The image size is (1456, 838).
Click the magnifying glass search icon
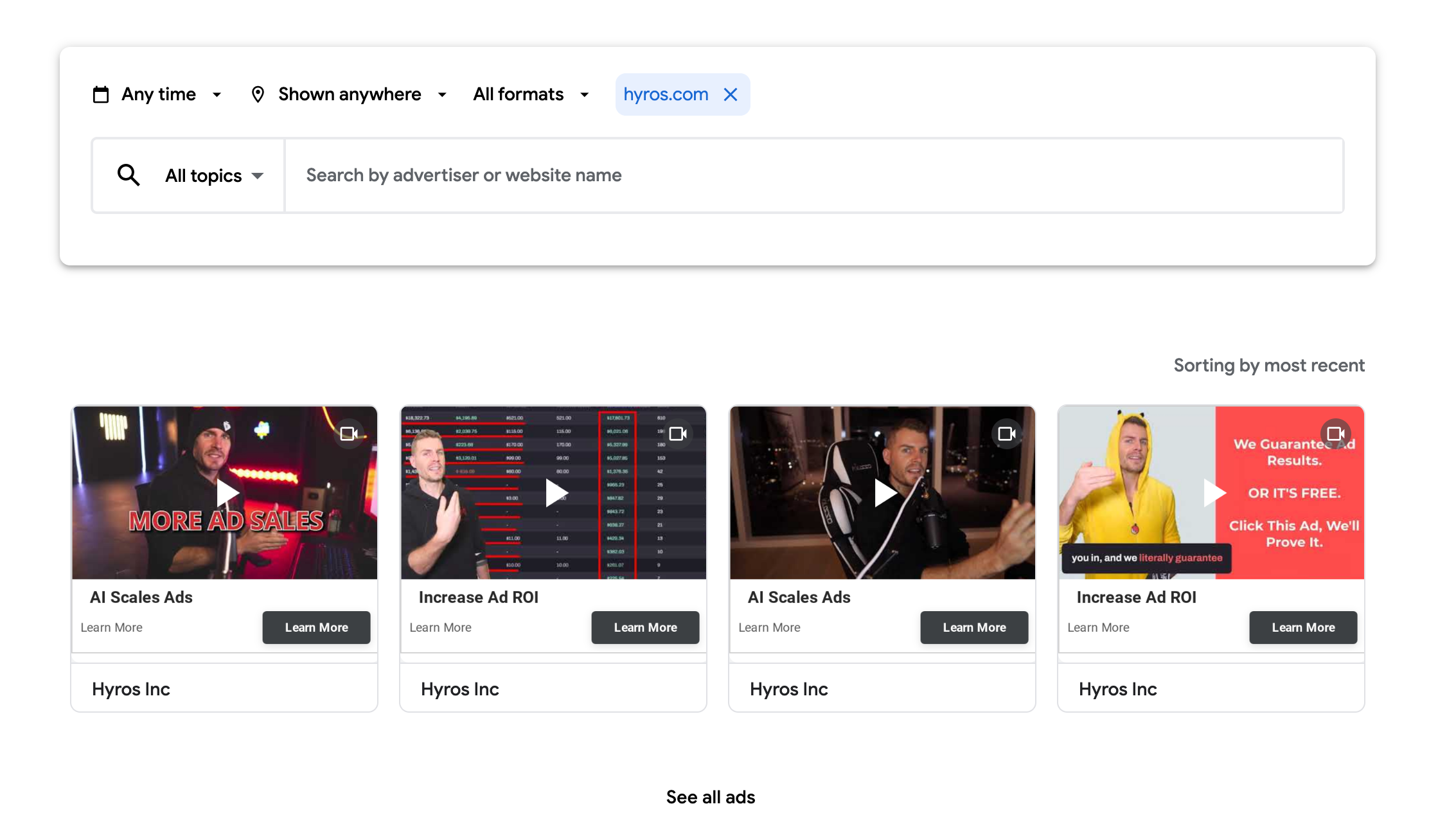click(128, 175)
